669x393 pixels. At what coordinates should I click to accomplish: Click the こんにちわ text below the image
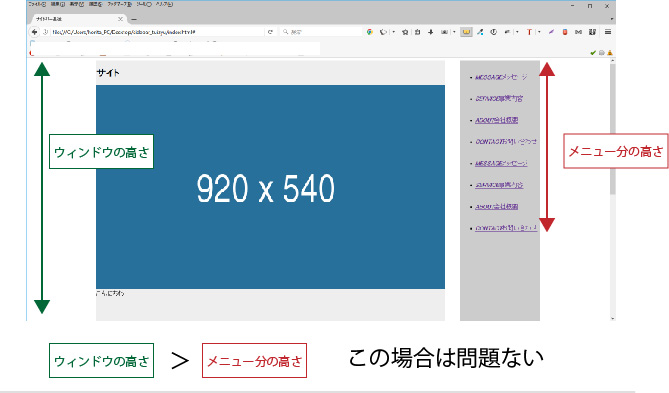pos(110,294)
